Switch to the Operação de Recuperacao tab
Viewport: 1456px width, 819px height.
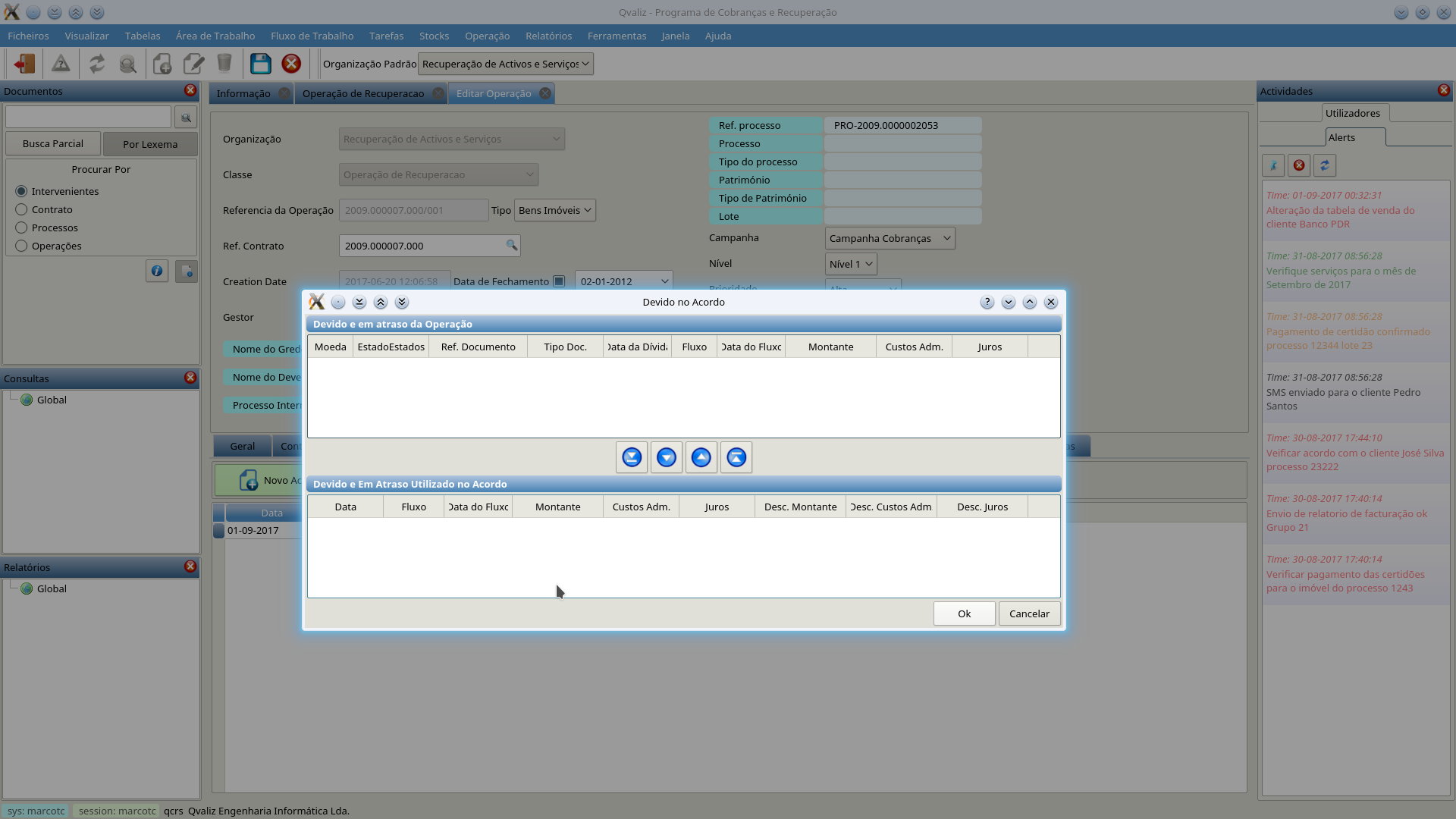362,93
